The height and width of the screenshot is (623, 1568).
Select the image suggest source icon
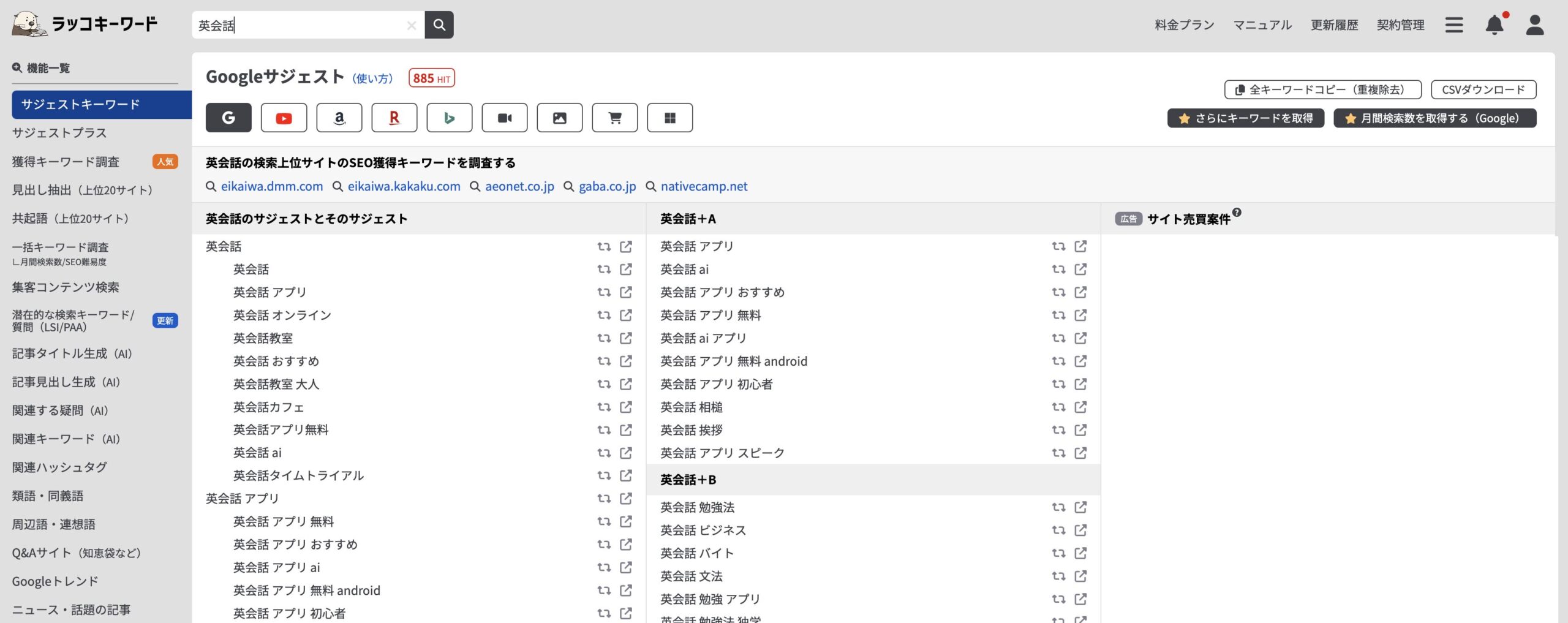(559, 118)
